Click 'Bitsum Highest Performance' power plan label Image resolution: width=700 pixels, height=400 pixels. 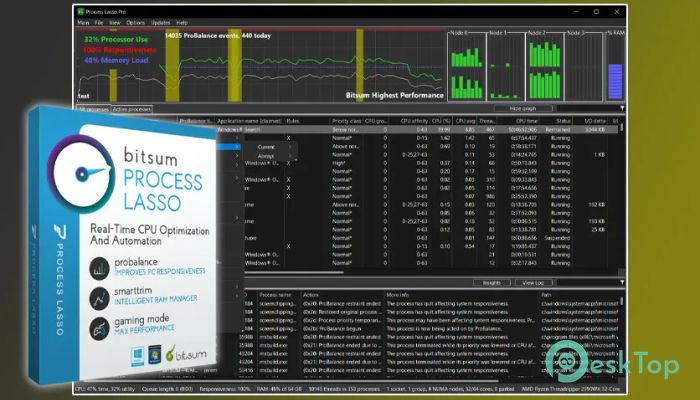point(395,95)
